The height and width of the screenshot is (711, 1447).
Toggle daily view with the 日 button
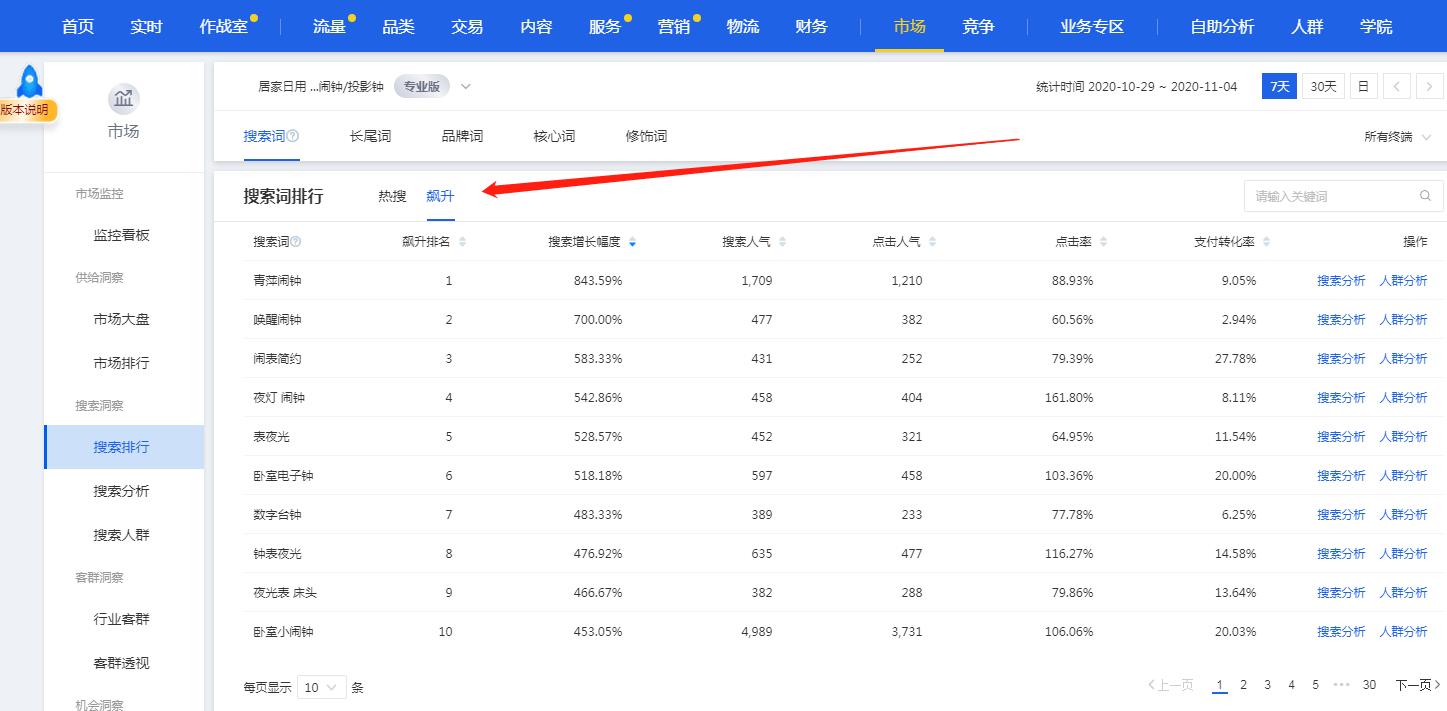[1363, 86]
